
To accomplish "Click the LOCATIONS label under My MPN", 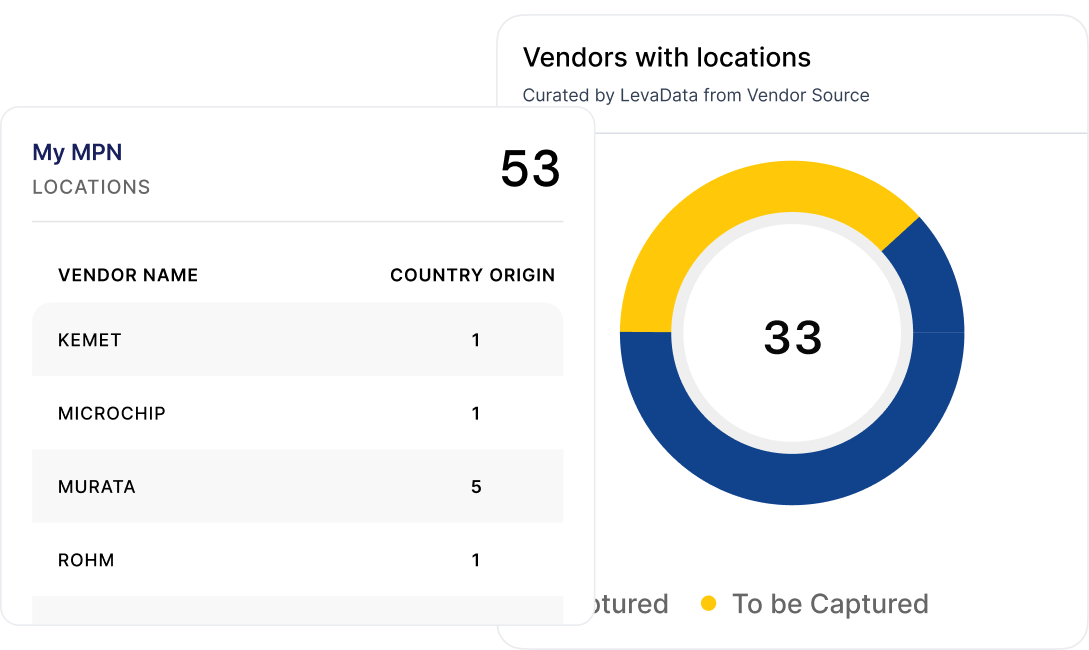I will click(91, 187).
